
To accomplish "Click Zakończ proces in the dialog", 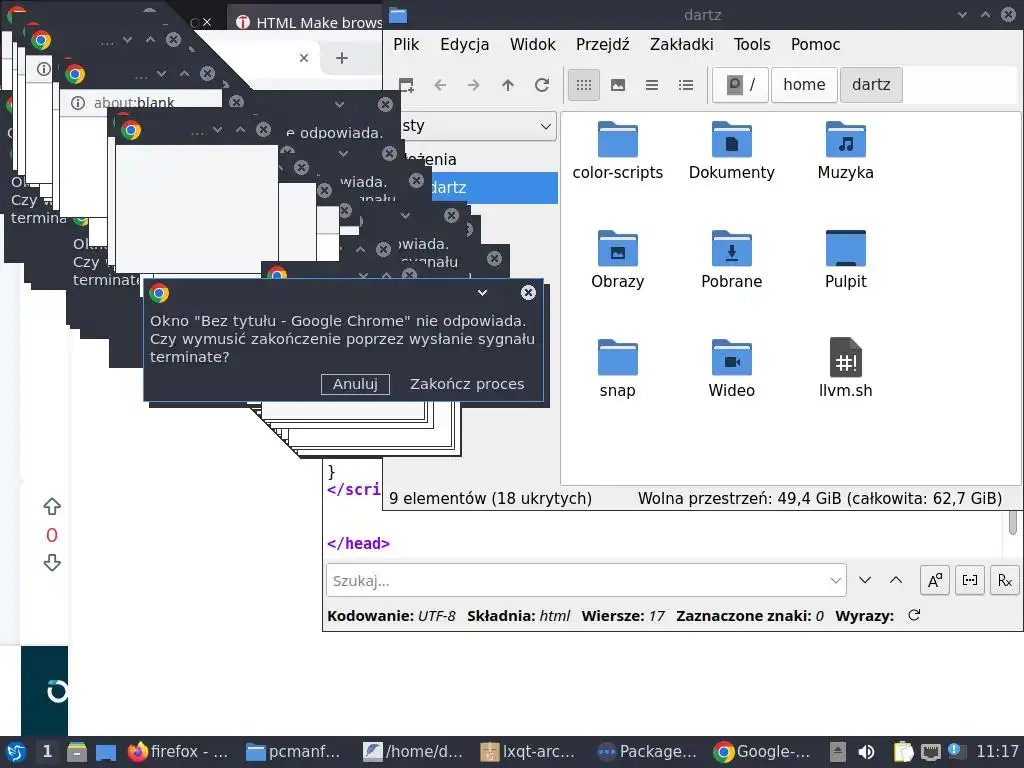I will click(x=467, y=384).
